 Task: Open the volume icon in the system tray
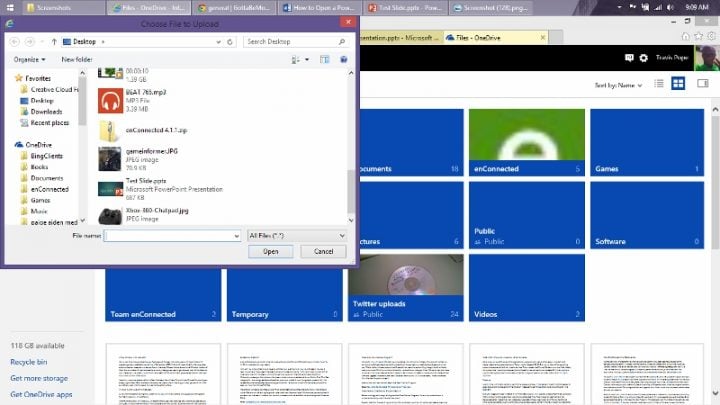click(670, 7)
